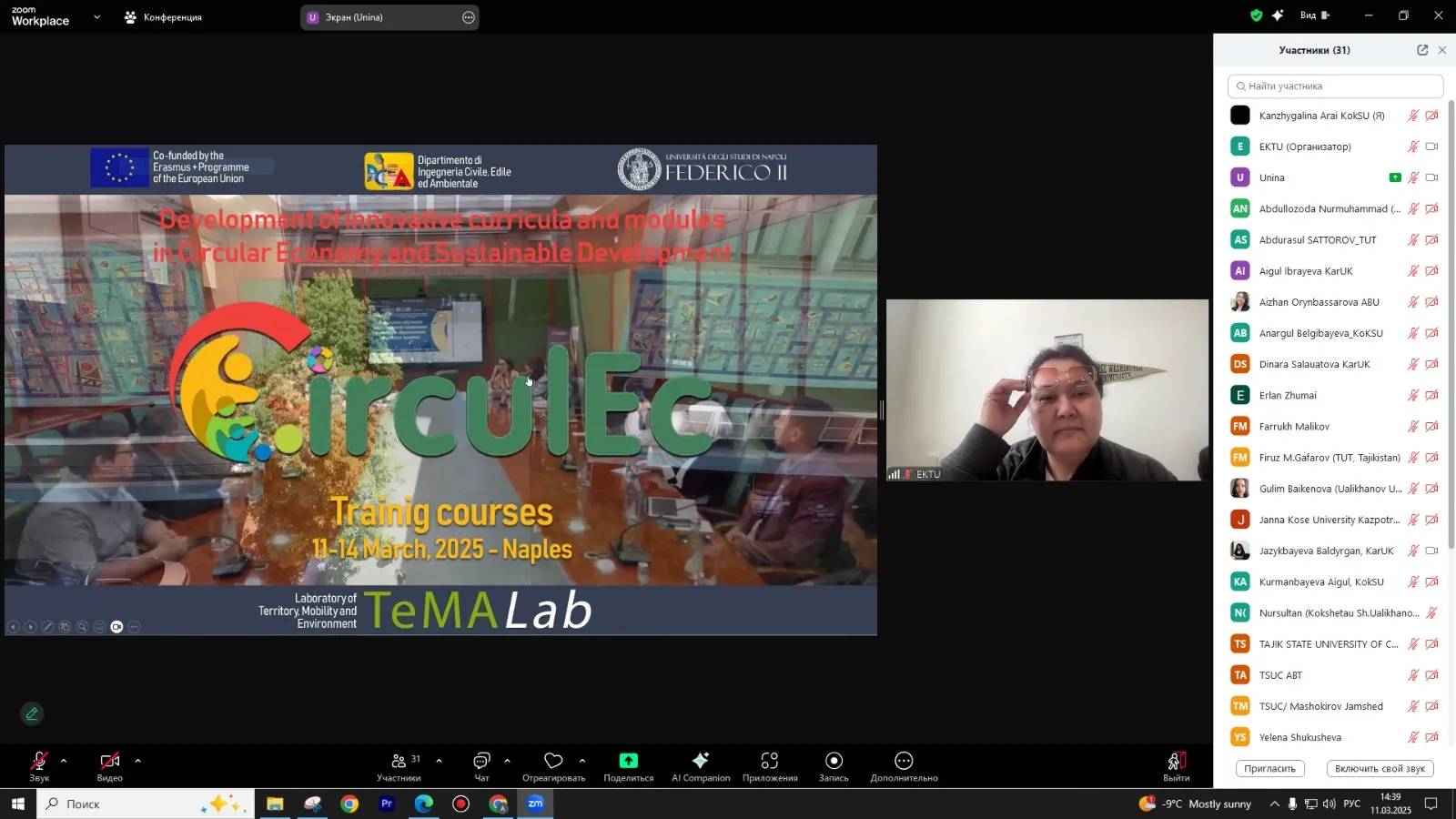Expand video options arrow next to Видео
Viewport: 1456px width, 819px height.
(138, 761)
